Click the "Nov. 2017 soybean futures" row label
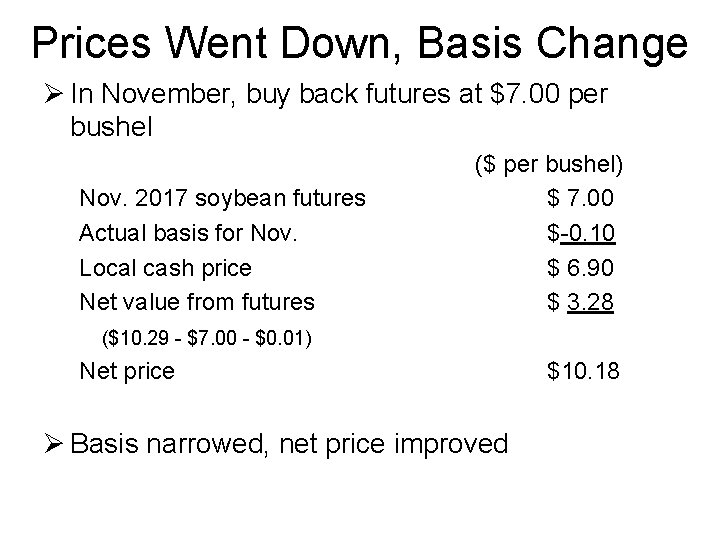 pyautogui.click(x=222, y=198)
